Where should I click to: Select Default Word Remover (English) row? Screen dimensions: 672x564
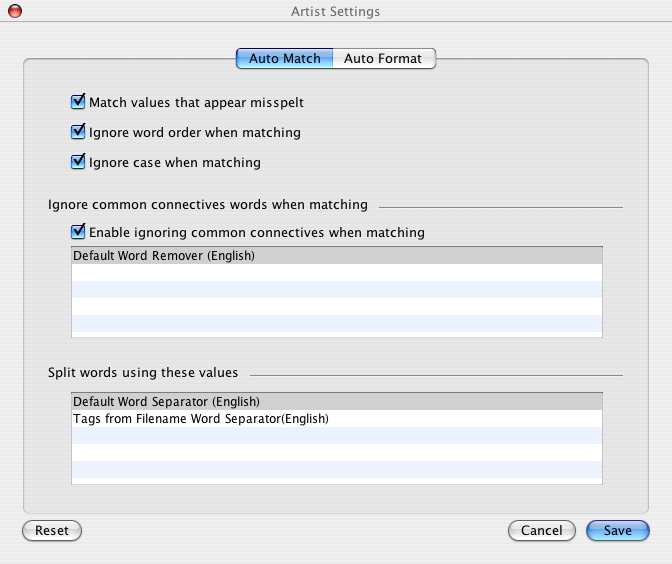337,255
